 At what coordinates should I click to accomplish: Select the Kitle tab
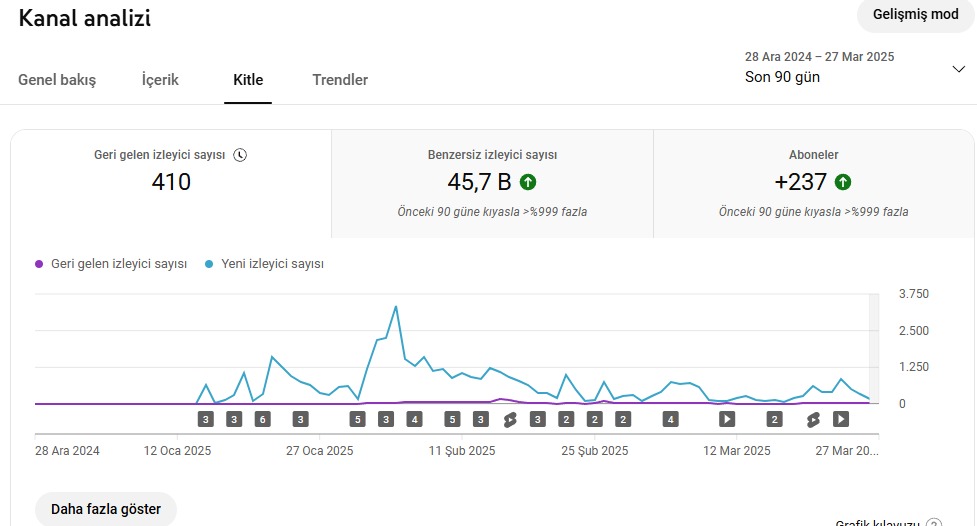(248, 80)
